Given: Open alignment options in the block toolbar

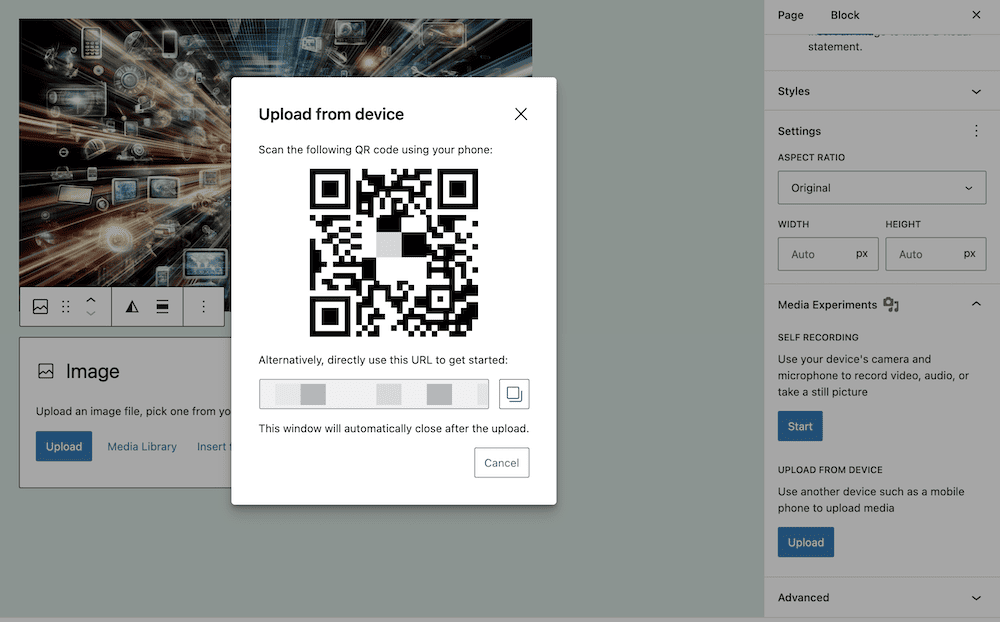Looking at the screenshot, I should coord(160,306).
